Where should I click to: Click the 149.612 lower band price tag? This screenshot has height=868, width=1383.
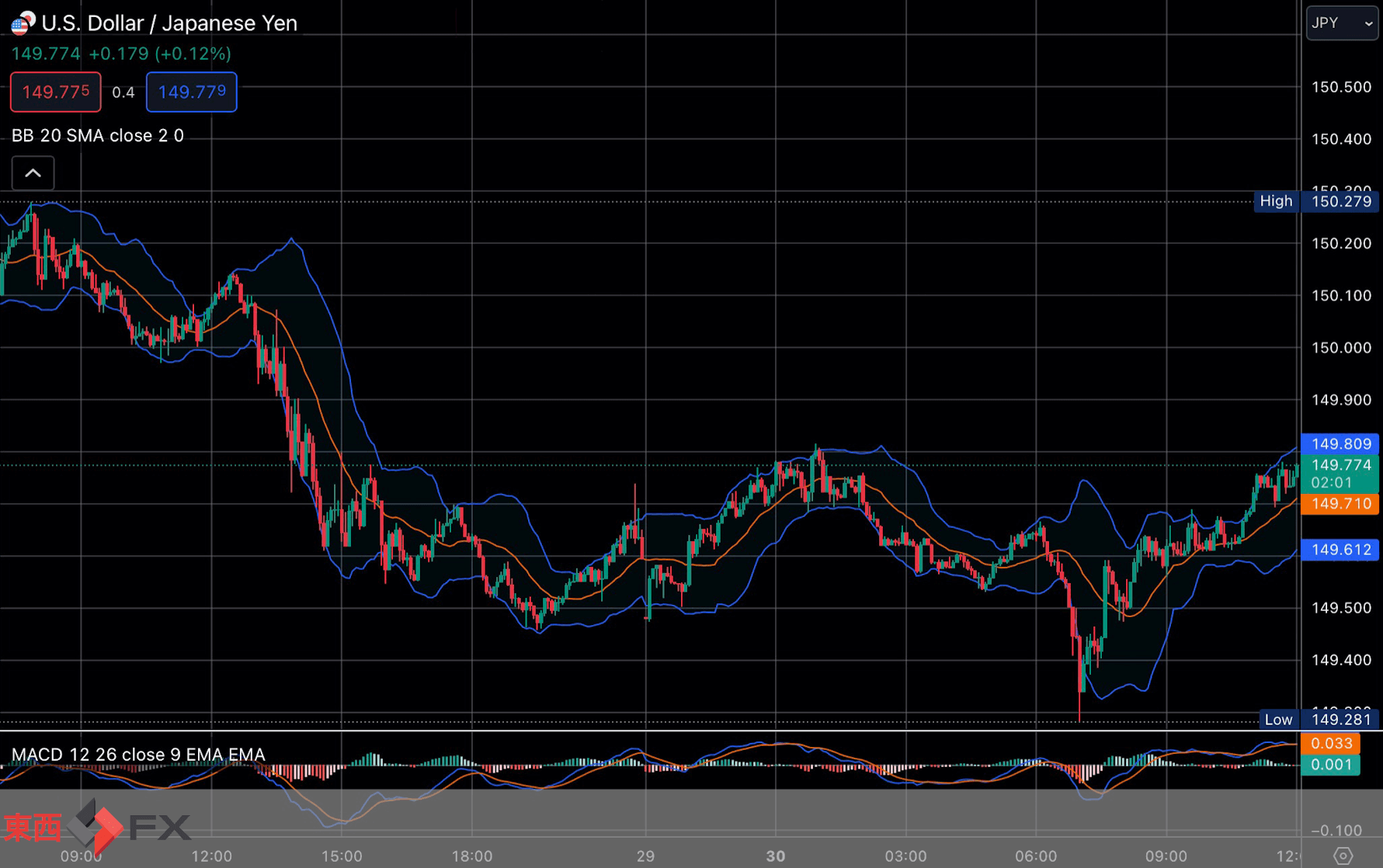point(1340,550)
